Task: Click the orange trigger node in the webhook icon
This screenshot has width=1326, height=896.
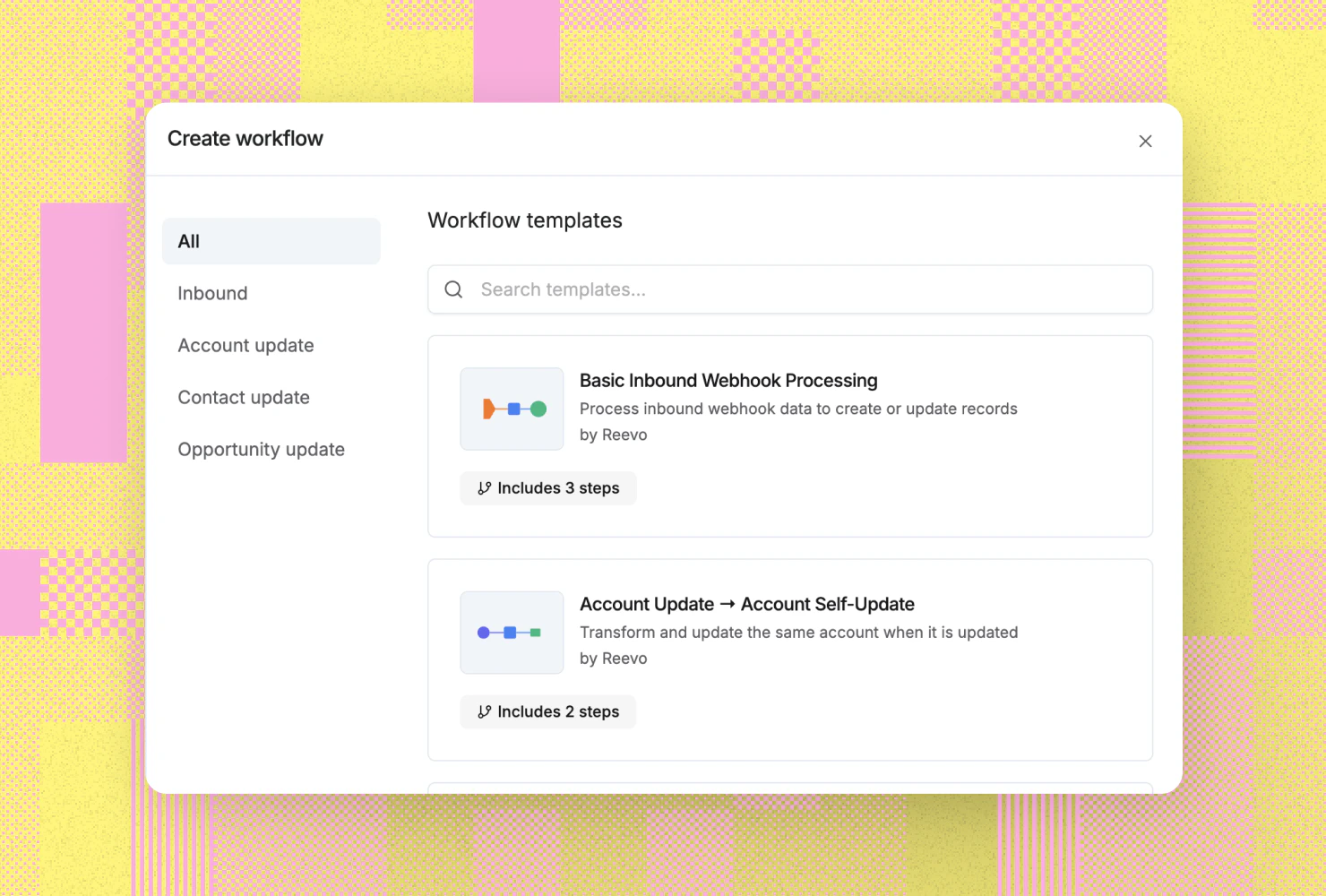Action: (487, 409)
